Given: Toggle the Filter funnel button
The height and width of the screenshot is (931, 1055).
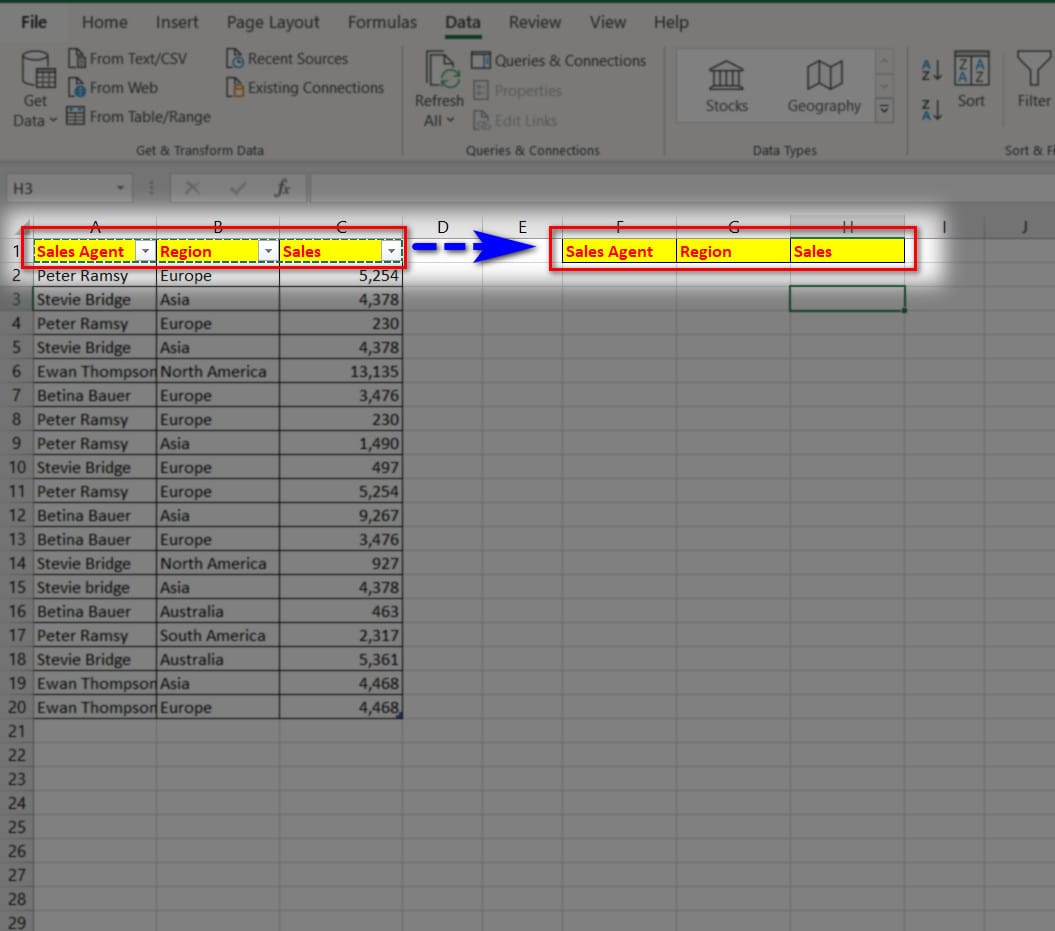Looking at the screenshot, I should pos(1033,80).
